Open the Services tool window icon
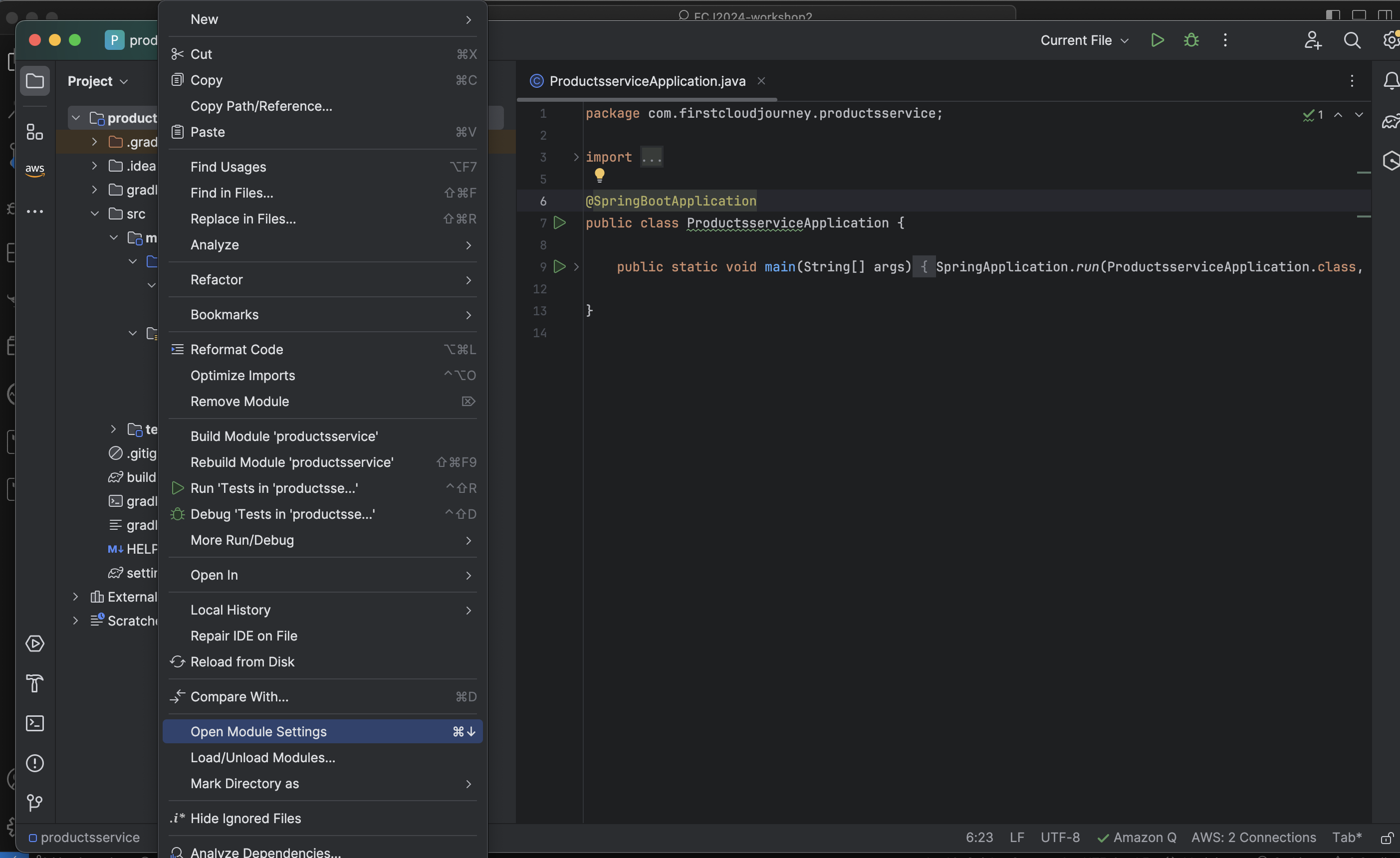 [x=34, y=644]
